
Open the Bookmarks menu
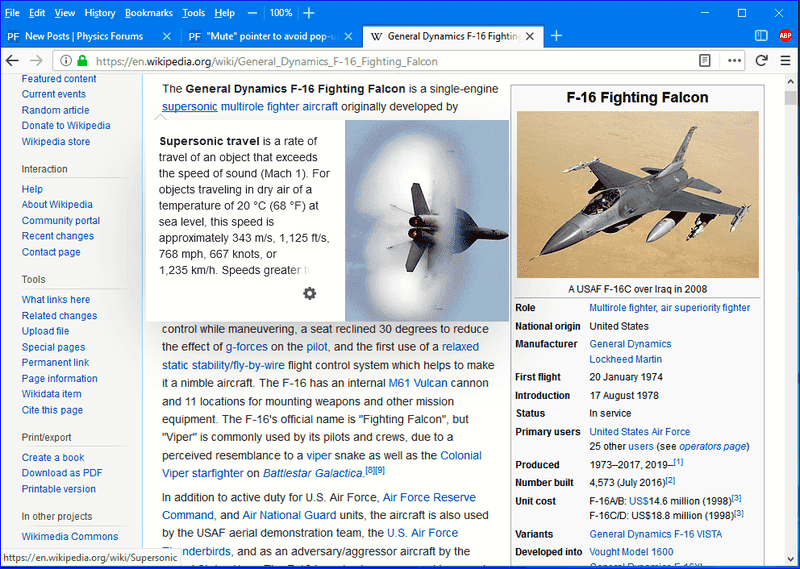(x=148, y=13)
